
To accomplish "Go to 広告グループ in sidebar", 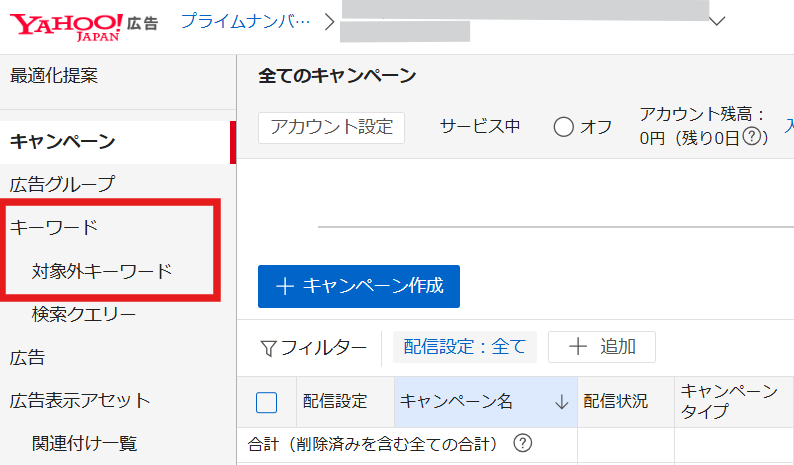I will click(62, 184).
